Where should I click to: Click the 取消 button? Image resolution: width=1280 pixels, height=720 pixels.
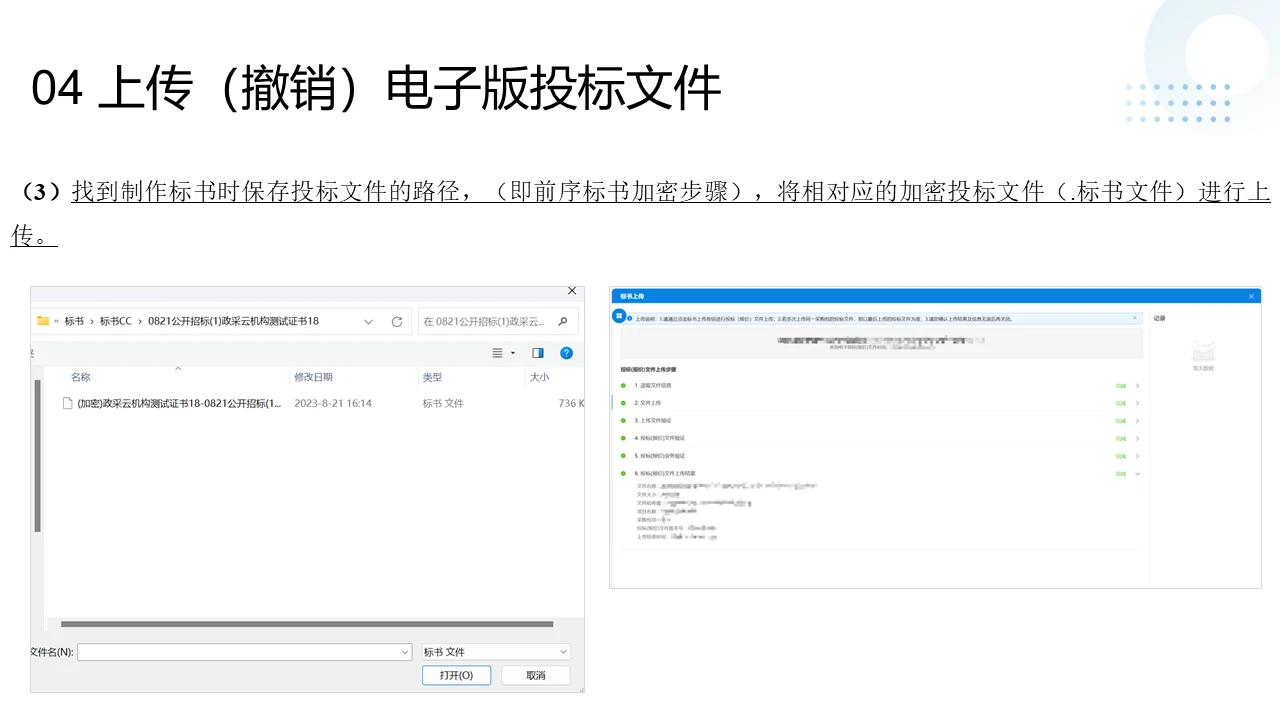click(535, 675)
